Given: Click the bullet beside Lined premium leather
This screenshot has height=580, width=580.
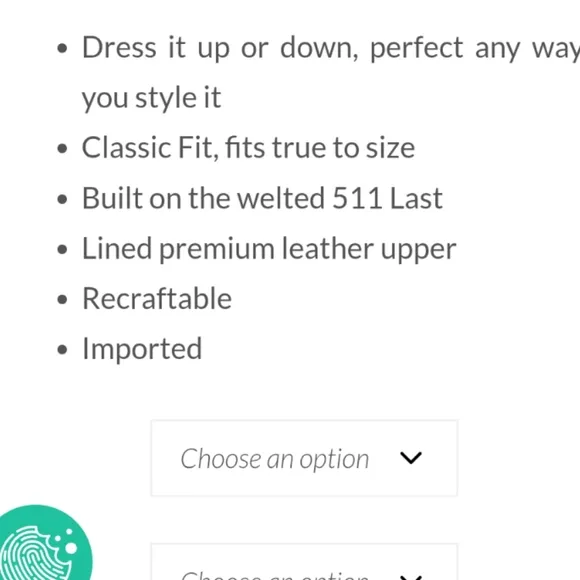Looking at the screenshot, I should 63,249.
